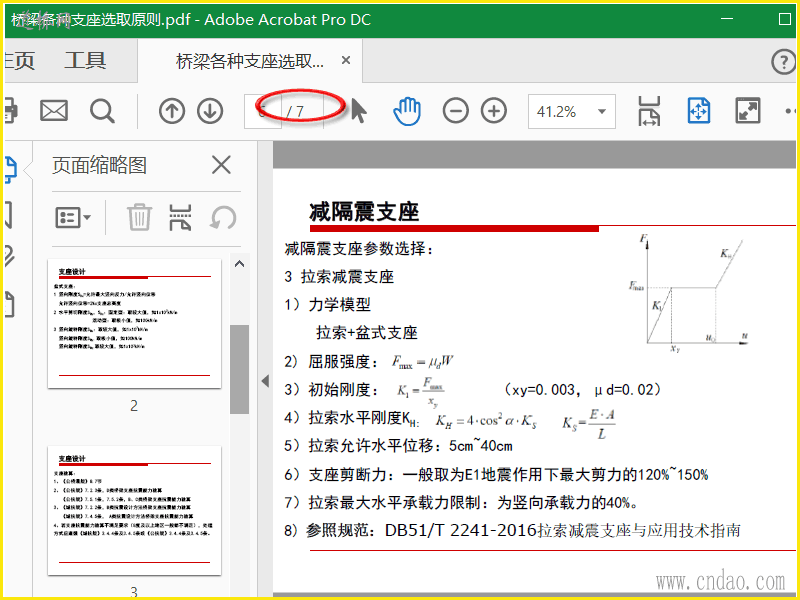Click the fit width scrolling icon

[x=649, y=111]
